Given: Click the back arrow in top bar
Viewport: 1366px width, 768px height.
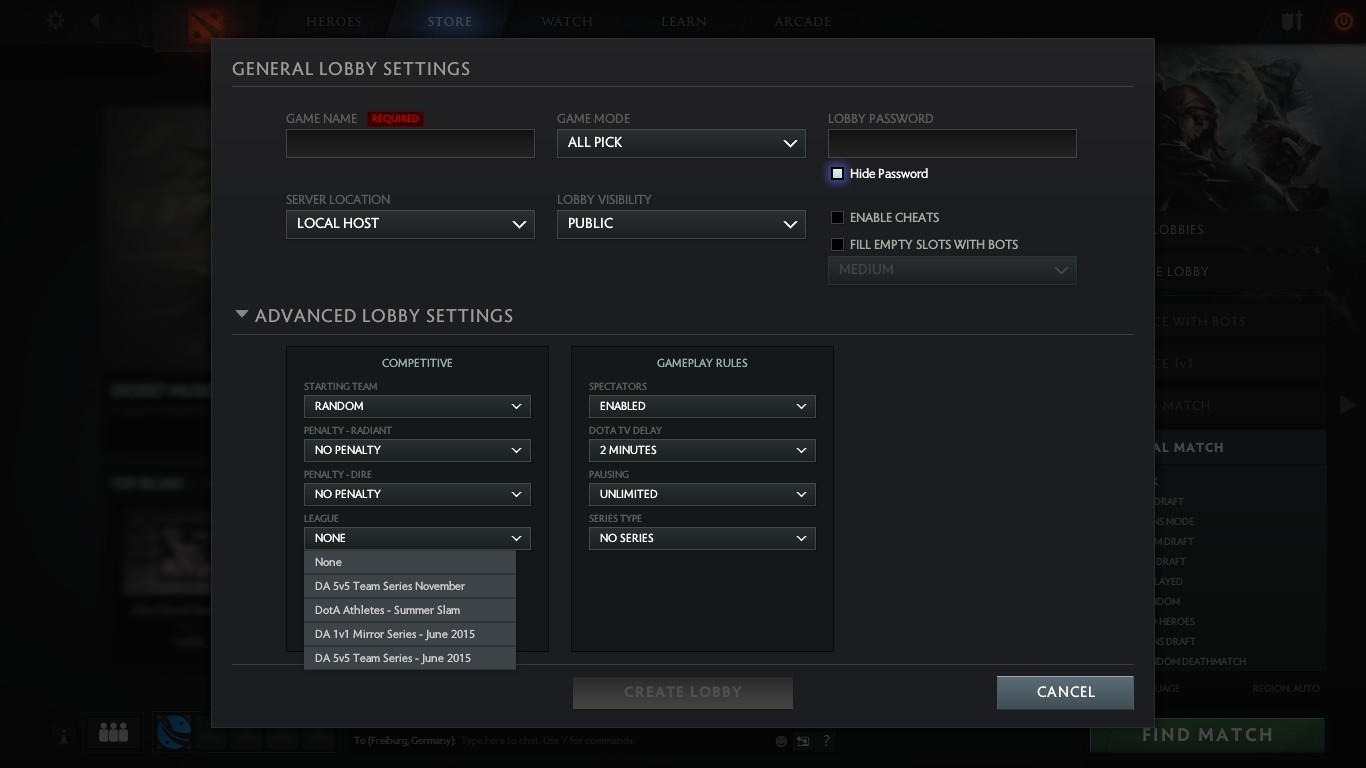Looking at the screenshot, I should click(95, 20).
